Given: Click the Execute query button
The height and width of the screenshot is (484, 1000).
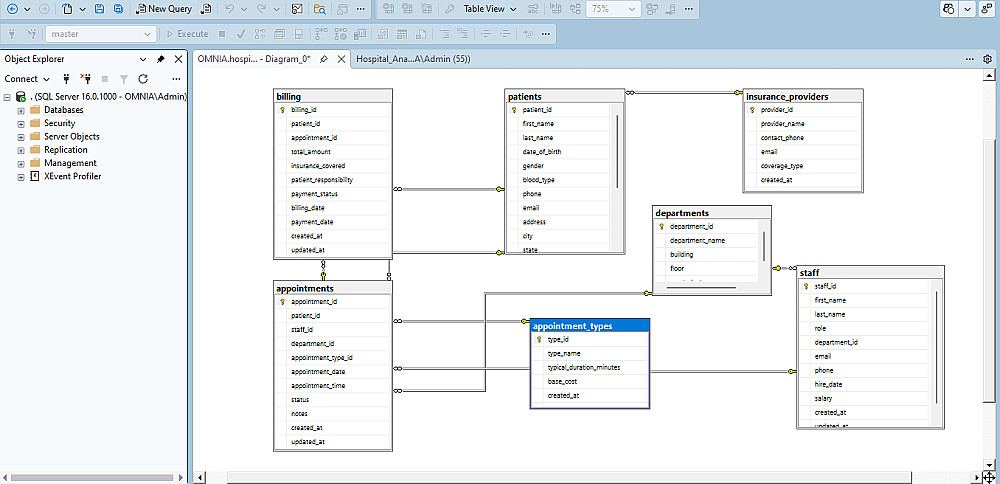Looking at the screenshot, I should [188, 34].
